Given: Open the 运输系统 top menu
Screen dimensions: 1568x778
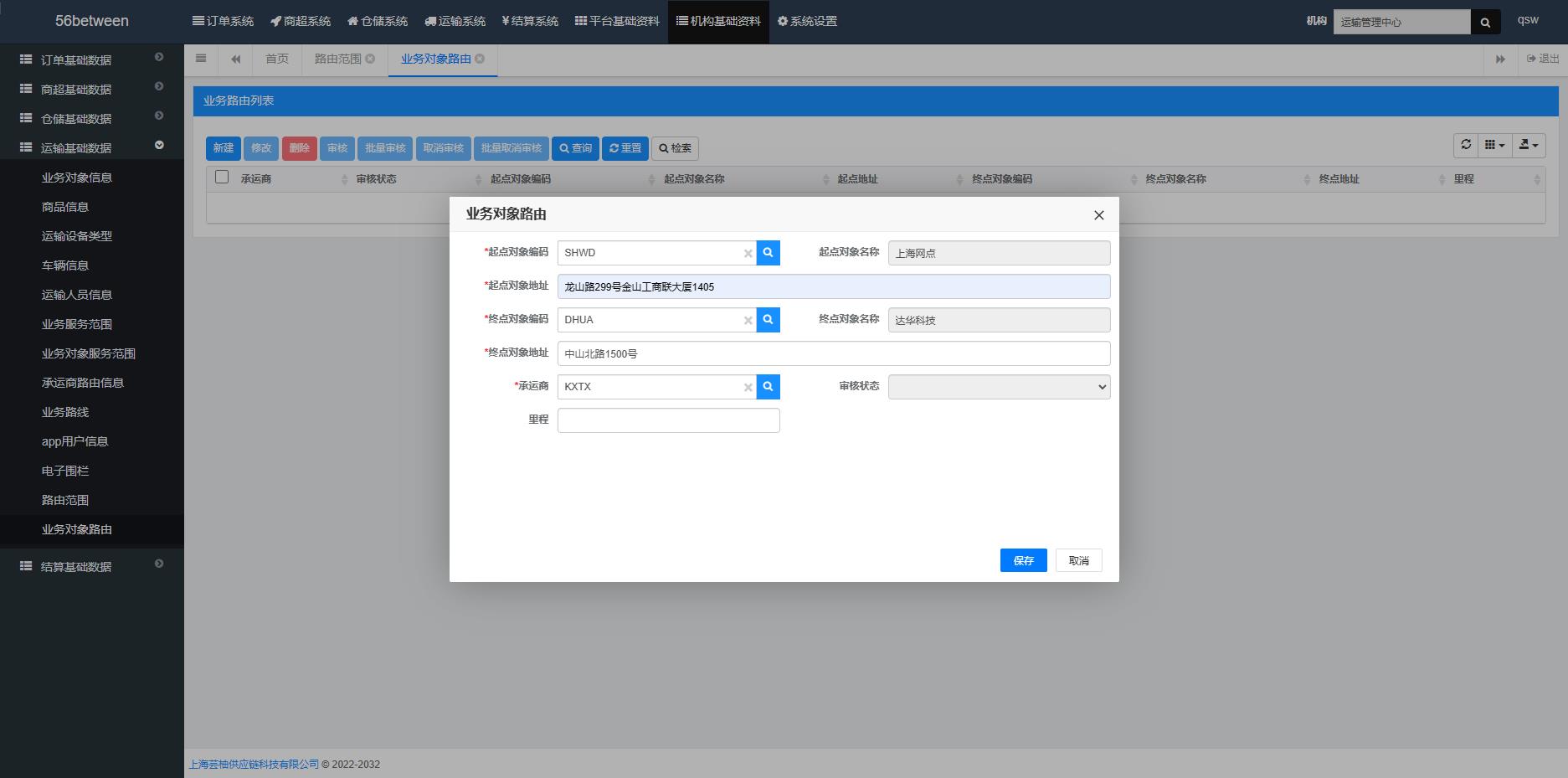Looking at the screenshot, I should coord(455,21).
